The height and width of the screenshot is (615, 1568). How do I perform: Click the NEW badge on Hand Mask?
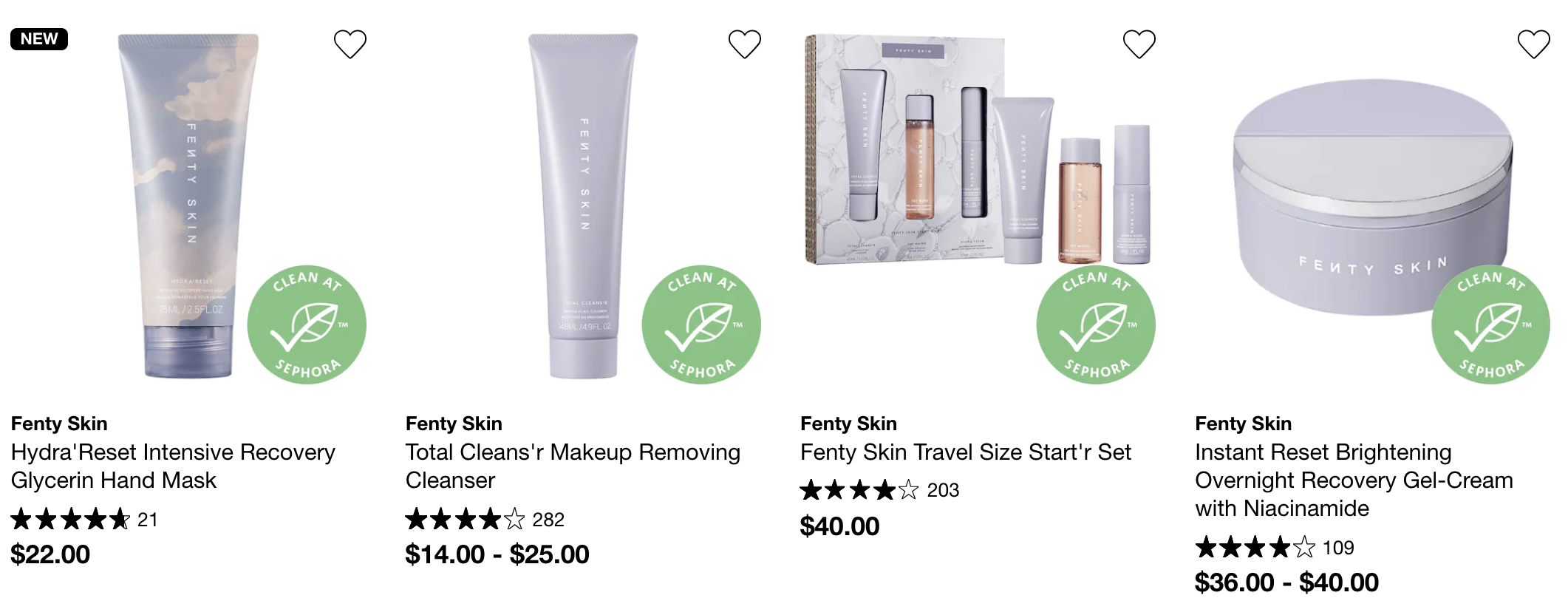point(39,38)
